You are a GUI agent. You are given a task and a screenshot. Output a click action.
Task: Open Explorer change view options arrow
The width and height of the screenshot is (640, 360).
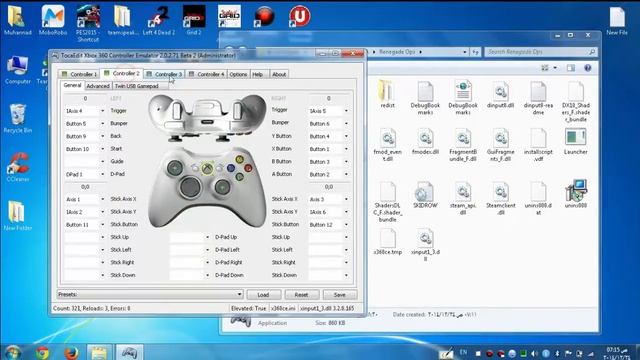click(555, 68)
